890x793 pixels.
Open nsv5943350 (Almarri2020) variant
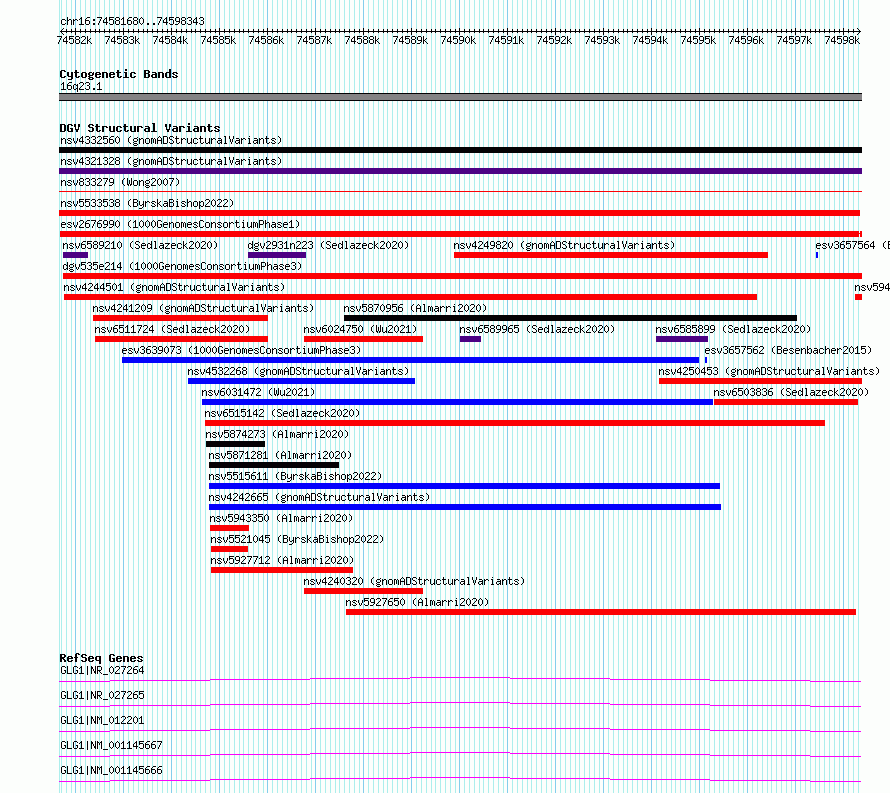coord(281,518)
